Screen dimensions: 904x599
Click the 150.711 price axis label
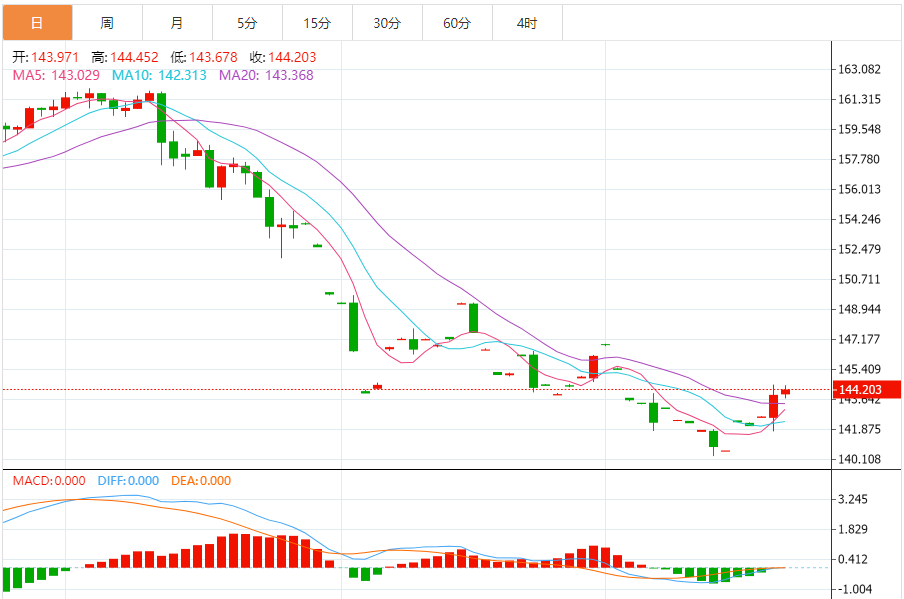859,279
